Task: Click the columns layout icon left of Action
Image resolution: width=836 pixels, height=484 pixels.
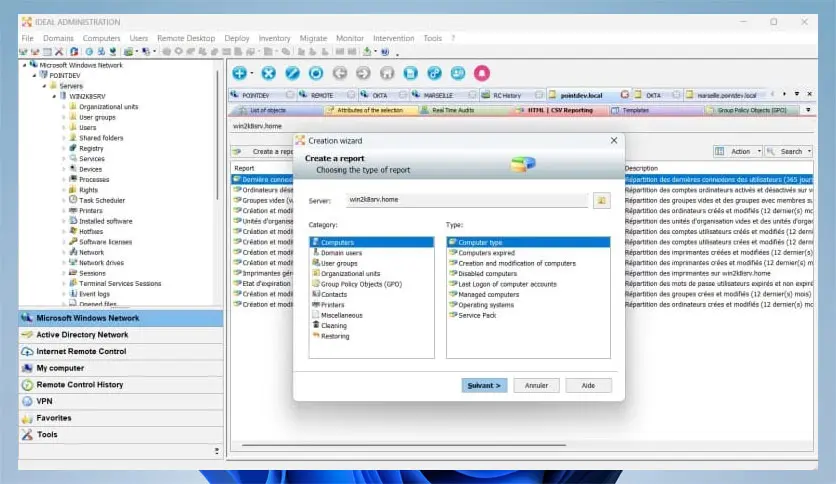Action: tap(719, 151)
